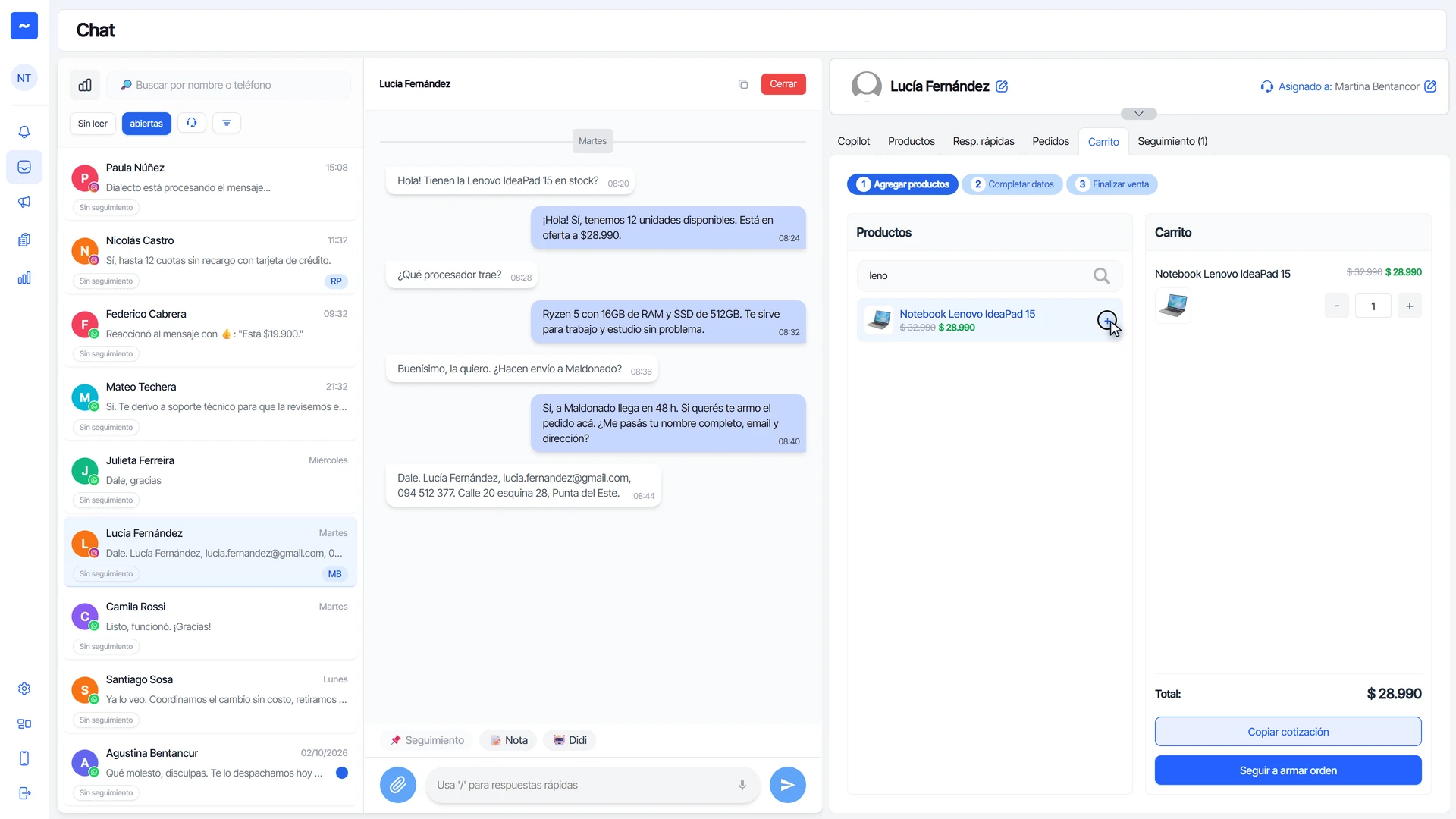This screenshot has height=819, width=1456.
Task: Open campaigns megaphone icon in sidebar
Action: [x=24, y=202]
